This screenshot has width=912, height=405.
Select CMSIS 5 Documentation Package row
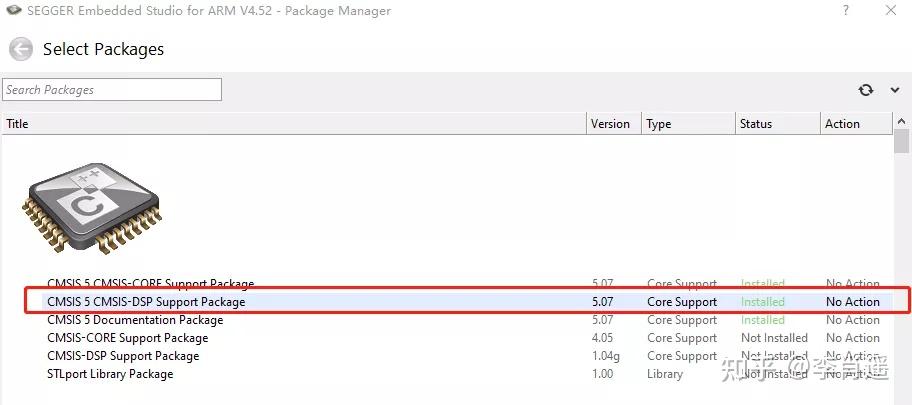pyautogui.click(x=135, y=320)
